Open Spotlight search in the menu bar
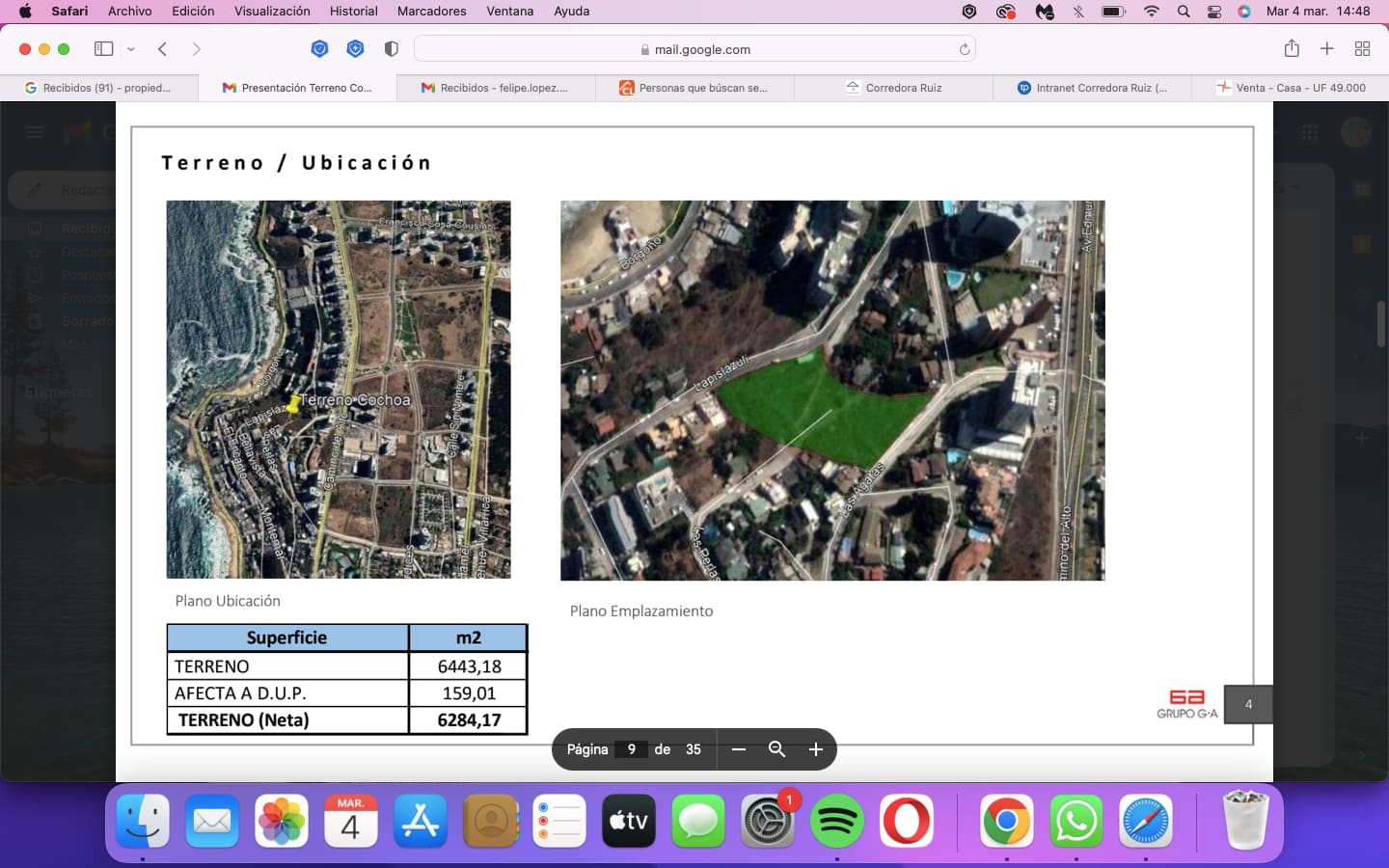Screen dimensions: 1389x868 pyautogui.click(x=1184, y=12)
